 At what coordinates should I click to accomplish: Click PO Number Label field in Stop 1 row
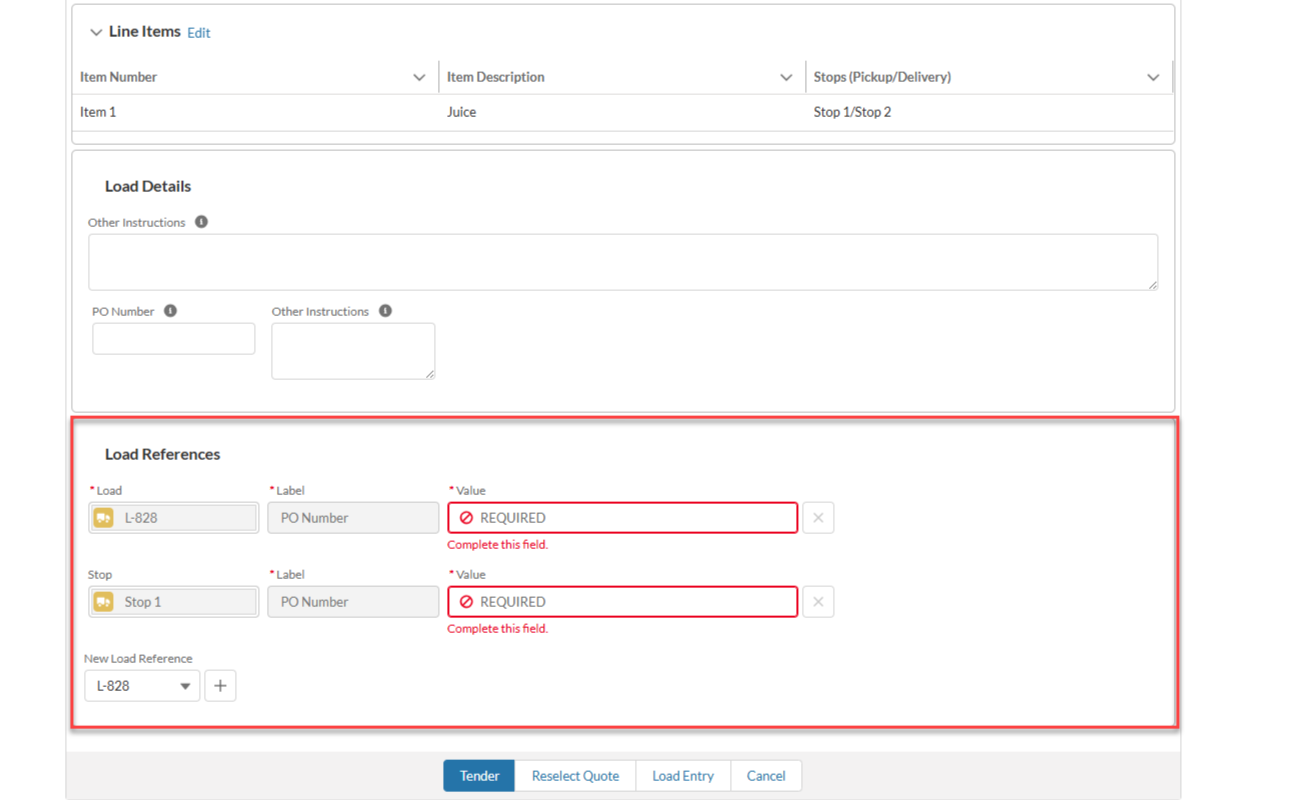coord(353,602)
